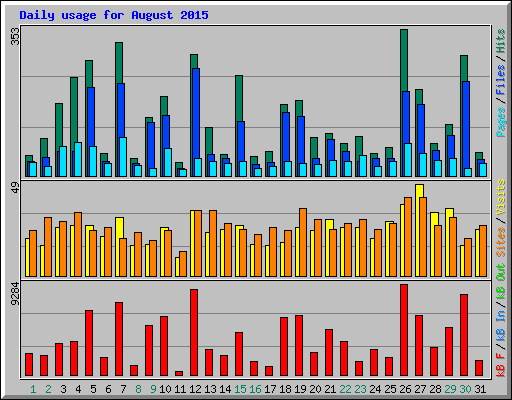Select the red kB bar for day 21
The height and width of the screenshot is (400, 512).
(329, 353)
